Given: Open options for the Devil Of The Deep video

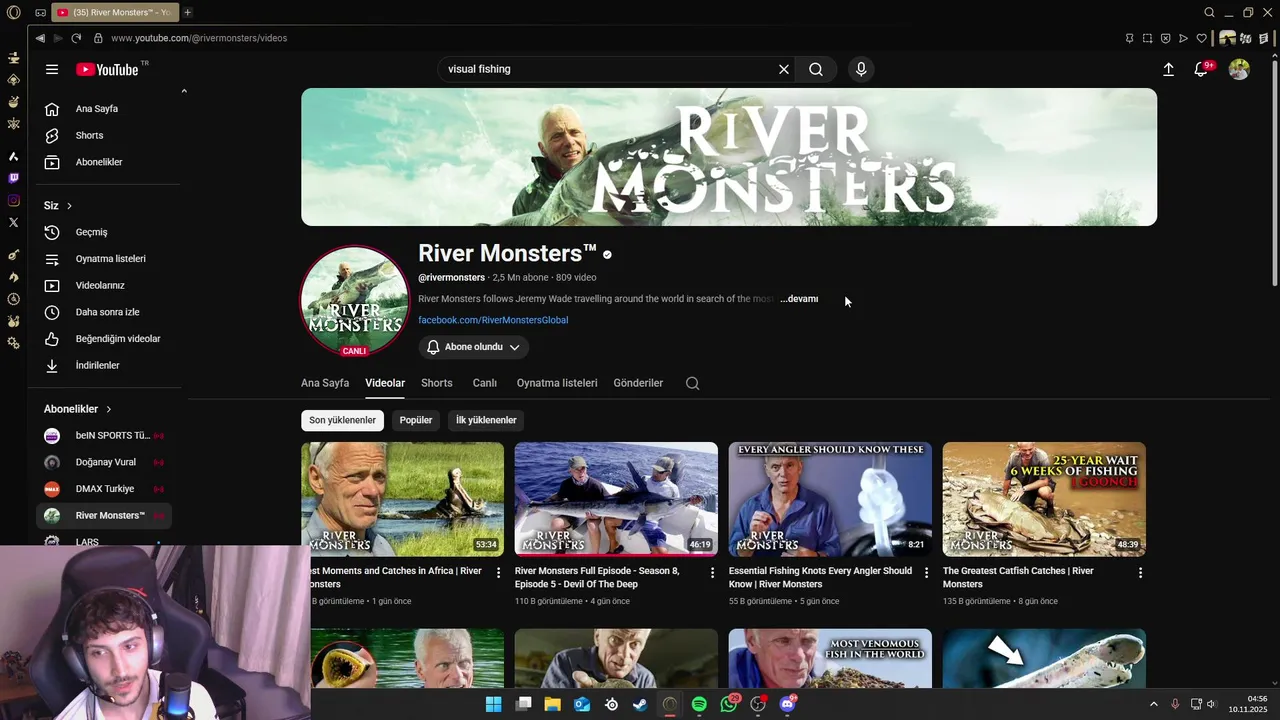Looking at the screenshot, I should coord(712,573).
